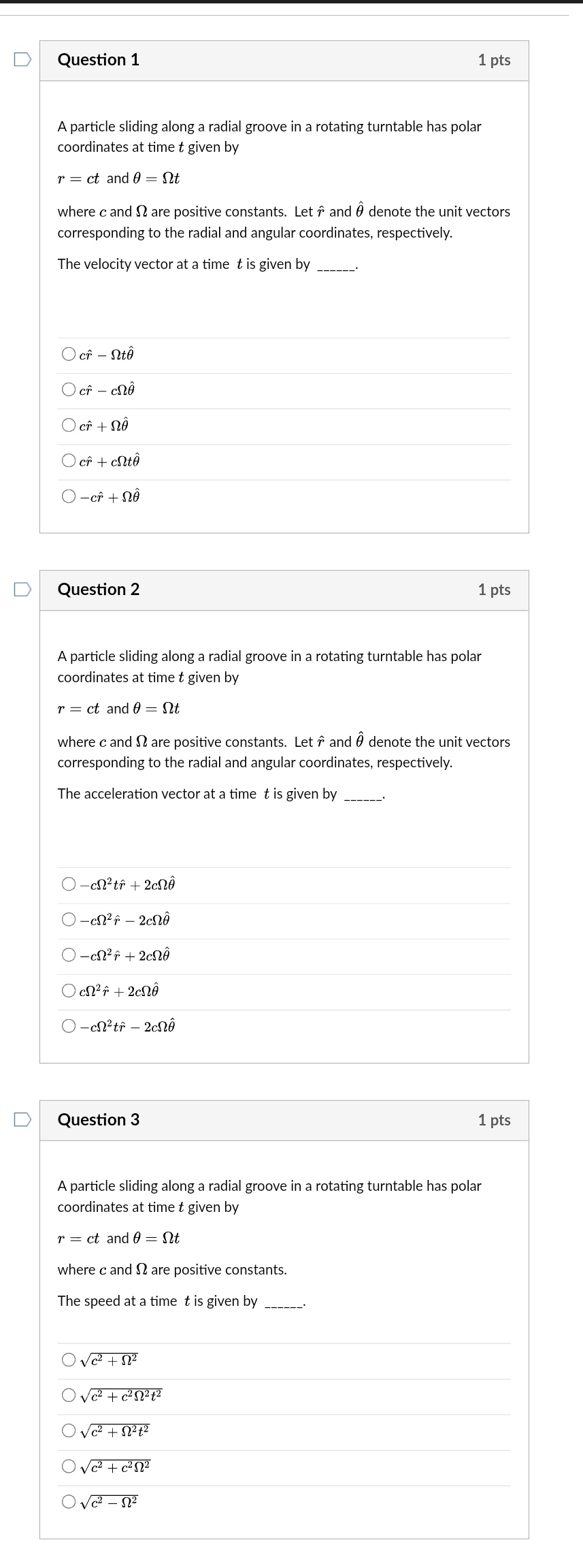The width and height of the screenshot is (583, 1568).
Task: Pick speed option √(c² − Ω²)
Action: pos(69,1501)
